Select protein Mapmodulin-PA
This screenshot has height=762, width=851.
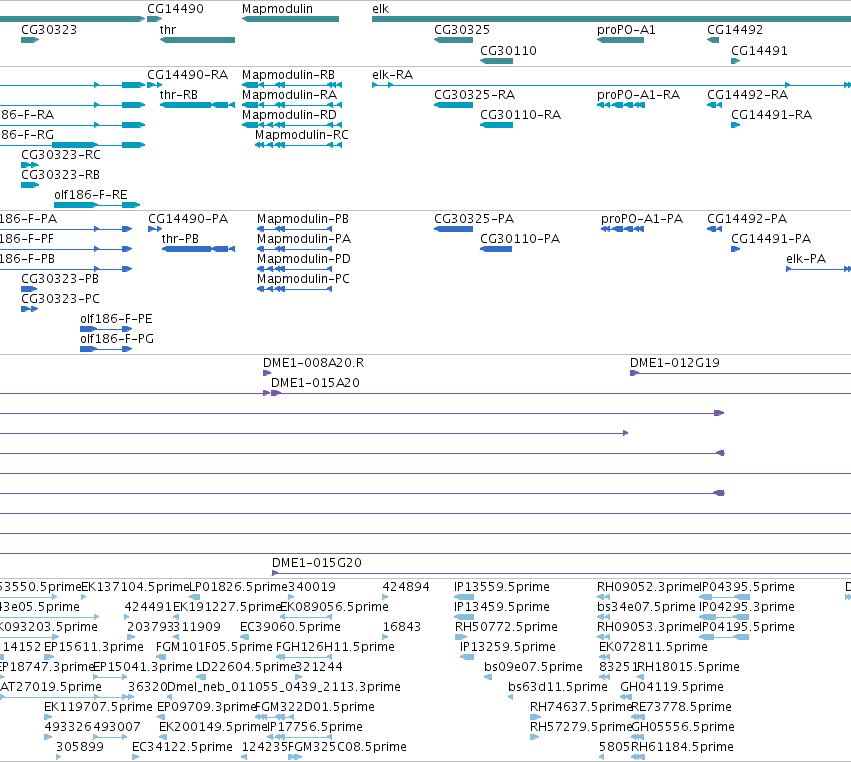click(x=304, y=239)
